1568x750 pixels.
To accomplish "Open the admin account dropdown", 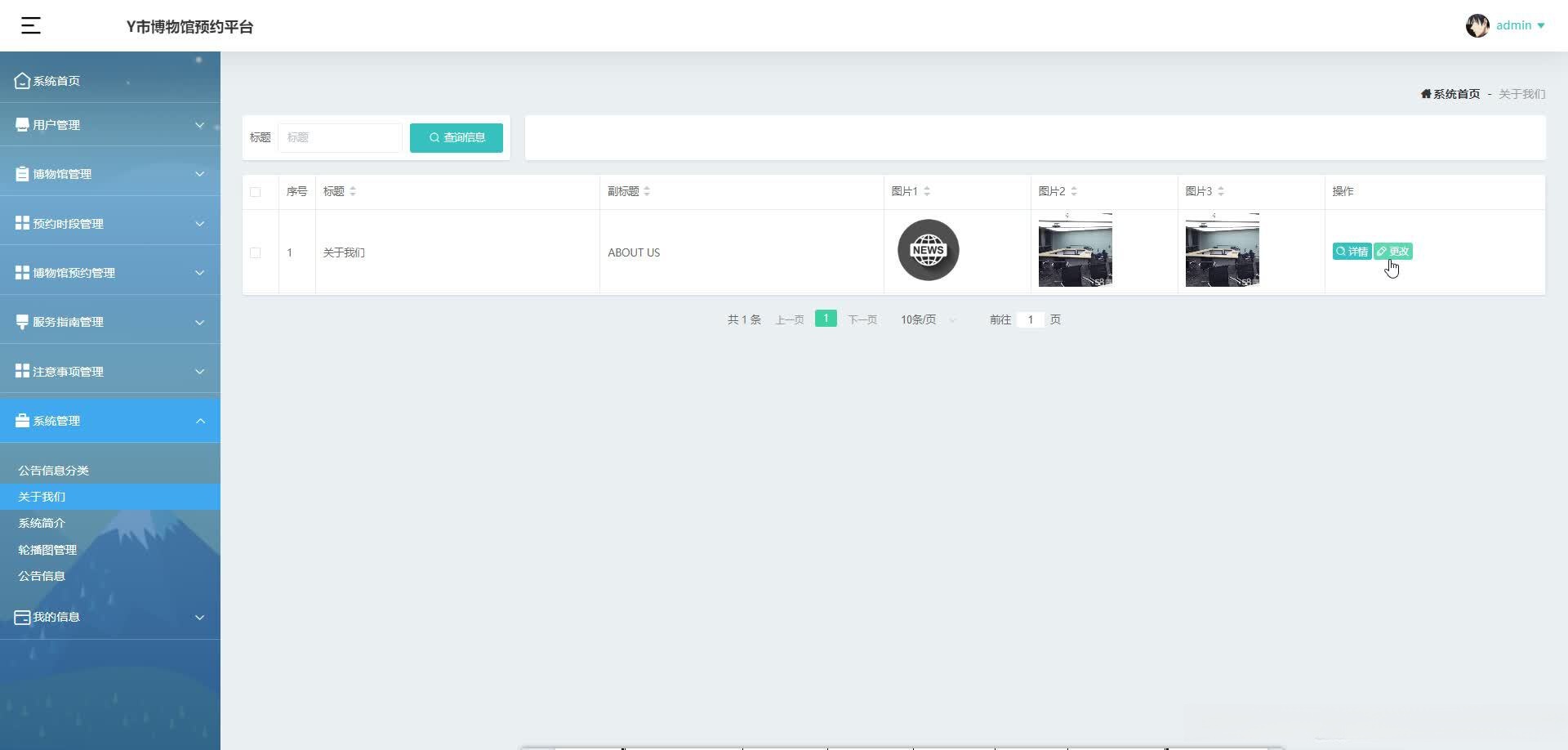I will 1520,25.
